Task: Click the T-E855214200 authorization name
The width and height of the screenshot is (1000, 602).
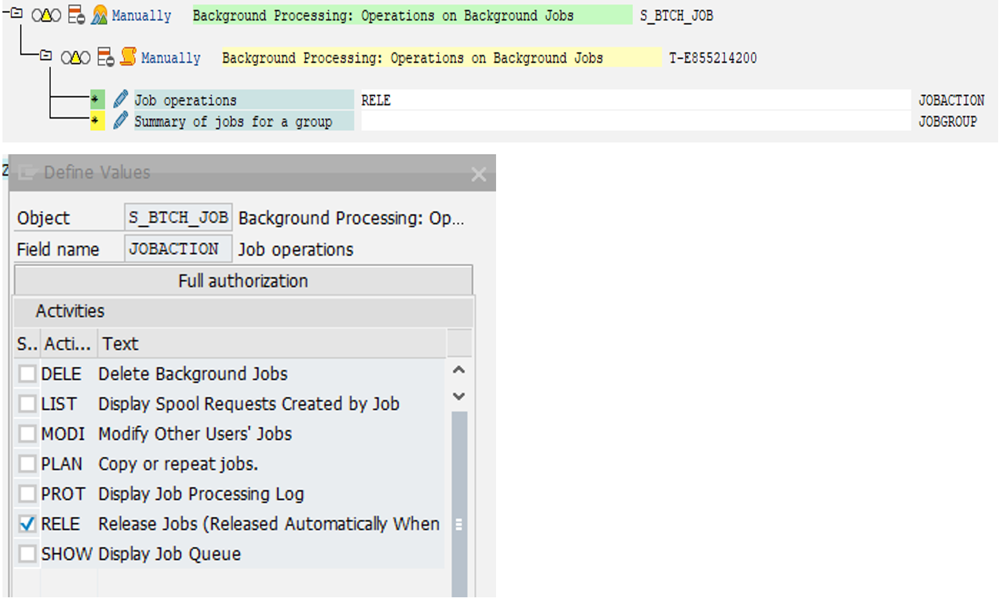Action: point(713,58)
